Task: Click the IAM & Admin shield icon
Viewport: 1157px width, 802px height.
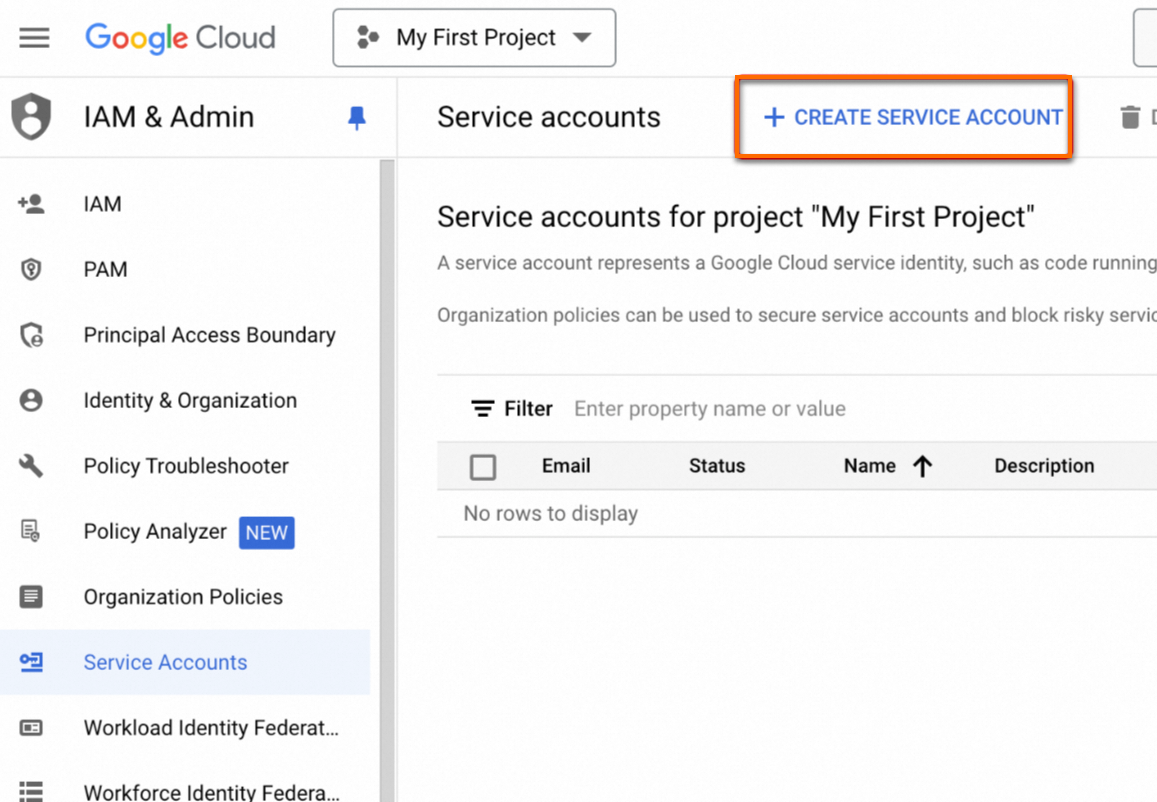Action: point(31,117)
